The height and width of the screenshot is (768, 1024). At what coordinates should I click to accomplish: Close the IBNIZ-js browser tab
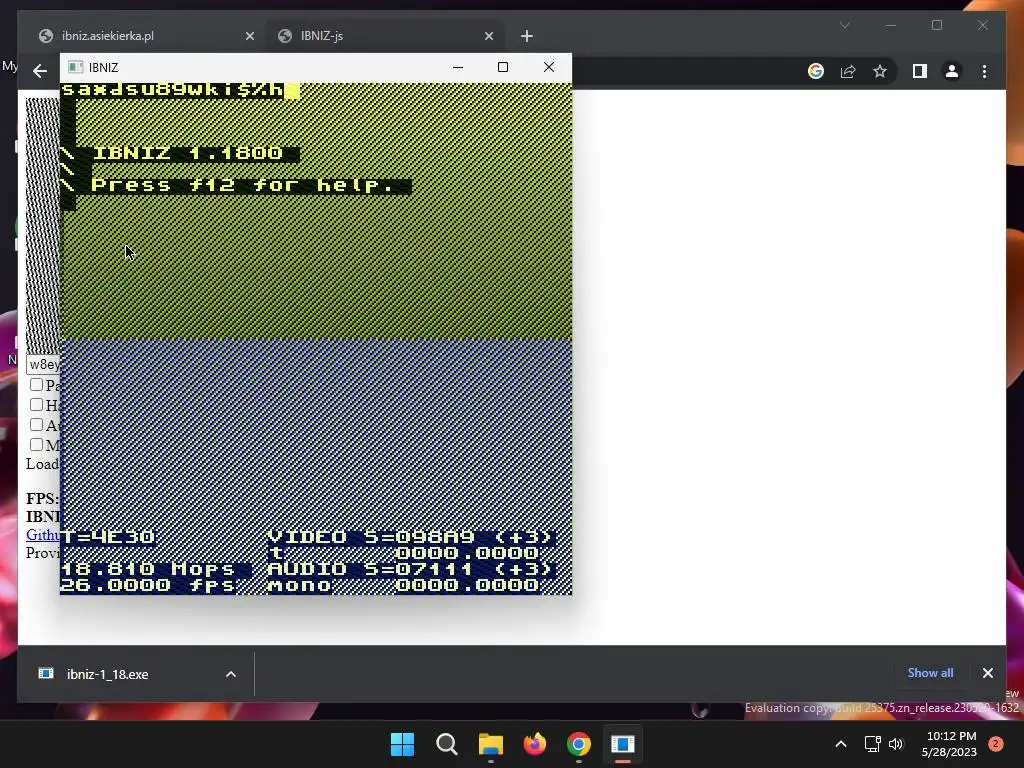(488, 37)
